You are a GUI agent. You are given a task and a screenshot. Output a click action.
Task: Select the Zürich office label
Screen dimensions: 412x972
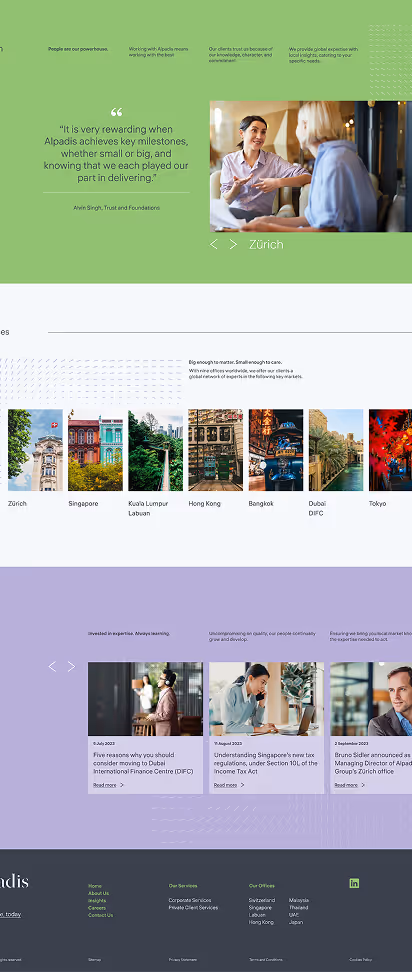17,503
